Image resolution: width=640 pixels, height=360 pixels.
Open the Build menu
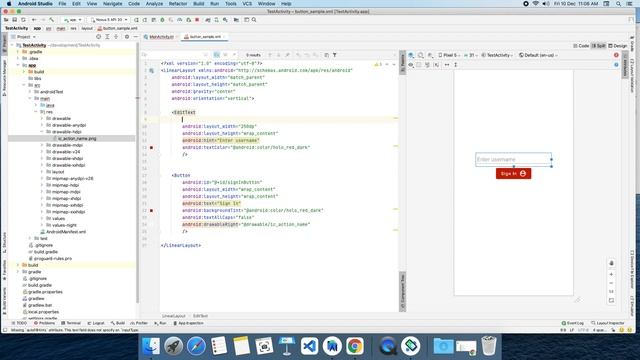199,4
